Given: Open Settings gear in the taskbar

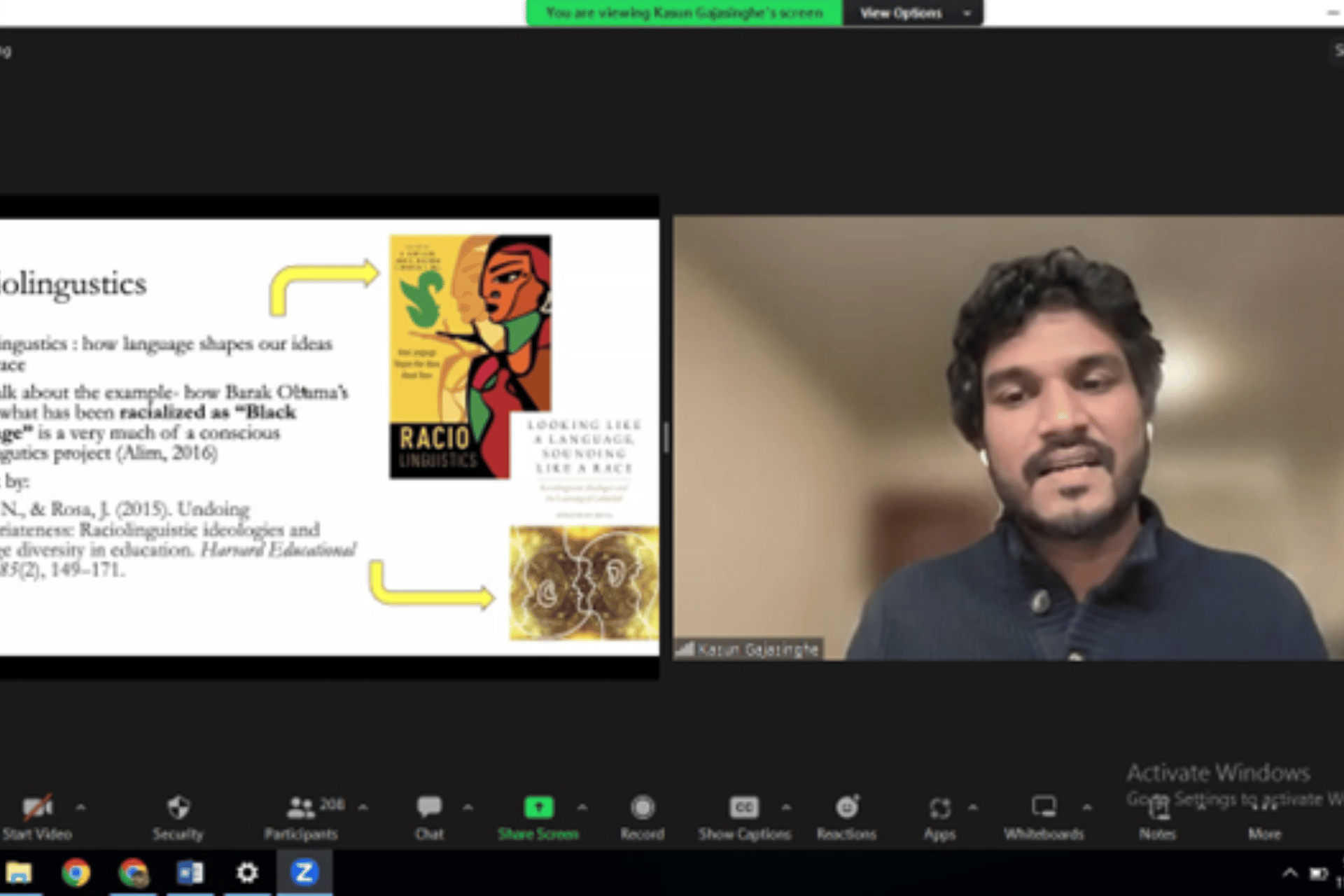Looking at the screenshot, I should pyautogui.click(x=246, y=873).
